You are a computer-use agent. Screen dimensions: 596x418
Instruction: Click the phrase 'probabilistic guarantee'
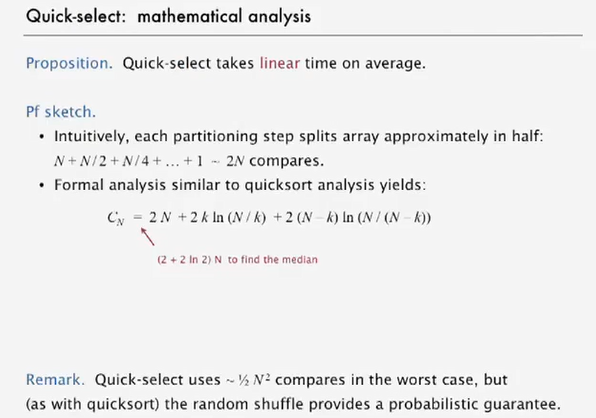pyautogui.click(x=474, y=404)
